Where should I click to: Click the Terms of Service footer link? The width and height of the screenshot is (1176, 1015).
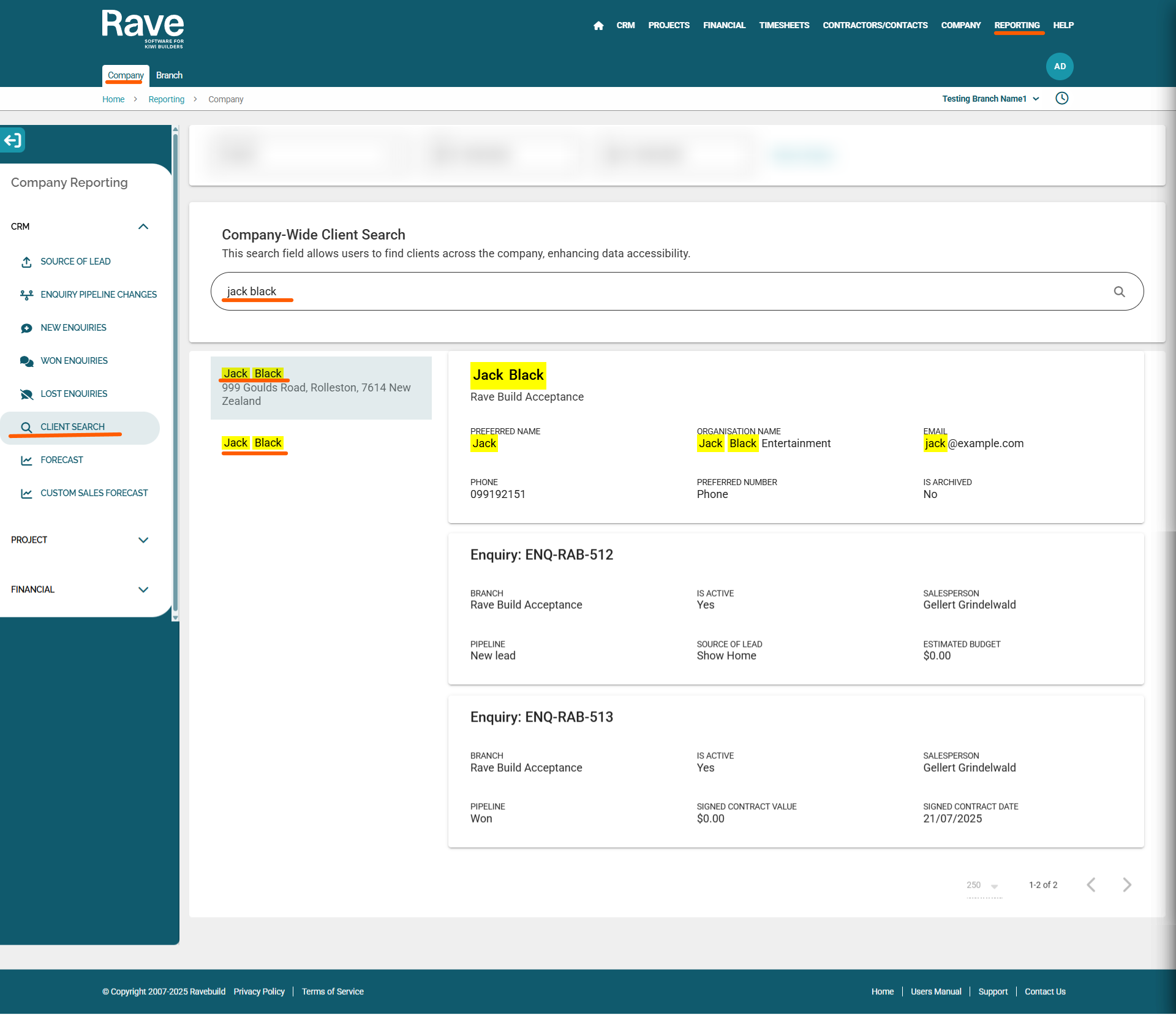333,992
